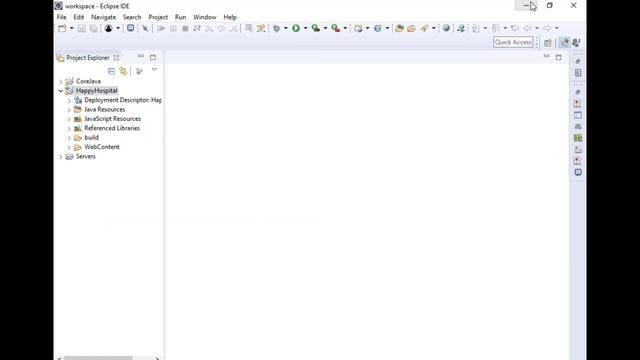This screenshot has width=640, height=360.
Task: Collapse the HappyHospital project
Action: 61,91
